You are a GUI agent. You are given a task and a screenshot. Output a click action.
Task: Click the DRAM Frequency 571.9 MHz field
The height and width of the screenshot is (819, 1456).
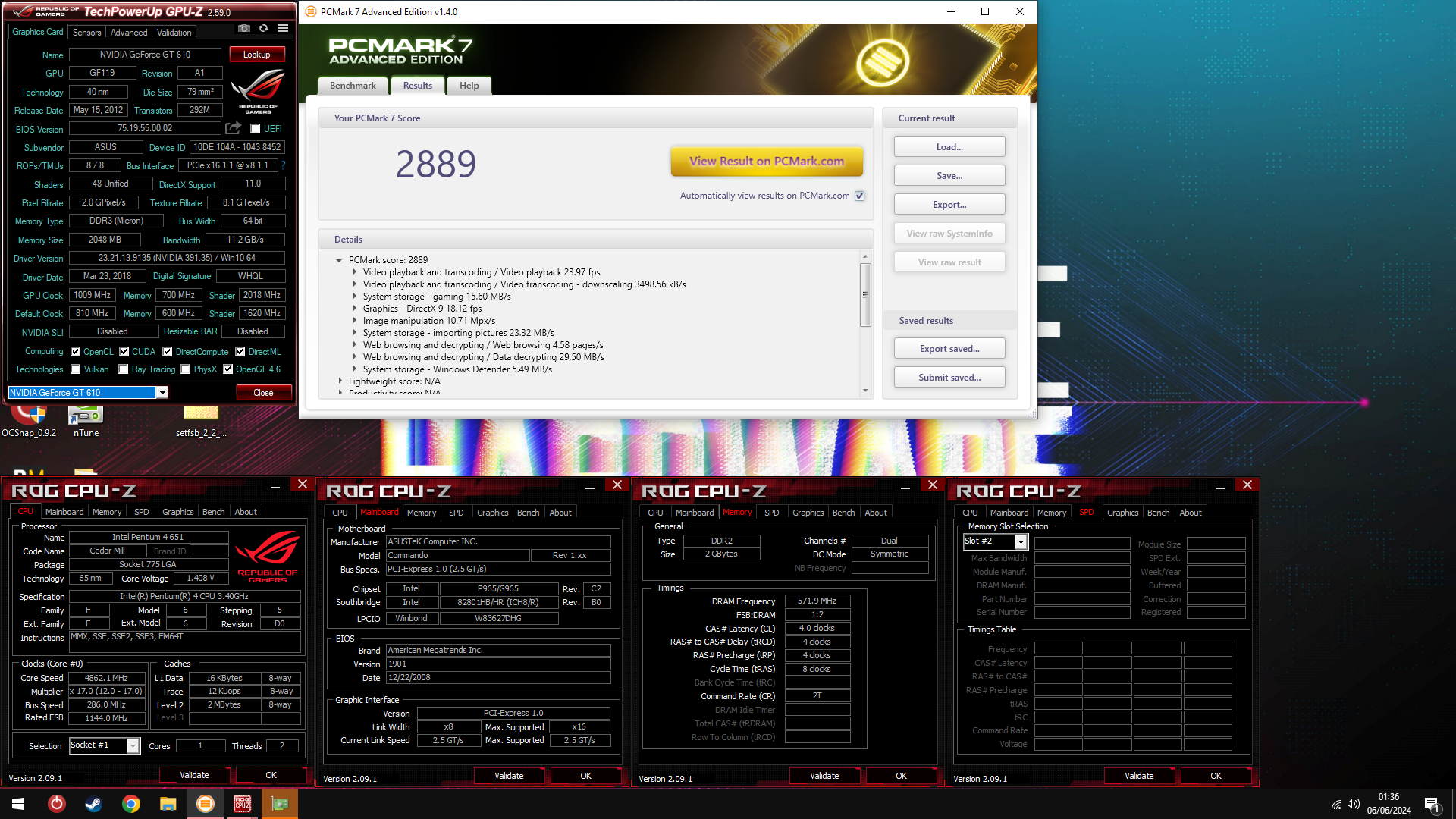817,601
